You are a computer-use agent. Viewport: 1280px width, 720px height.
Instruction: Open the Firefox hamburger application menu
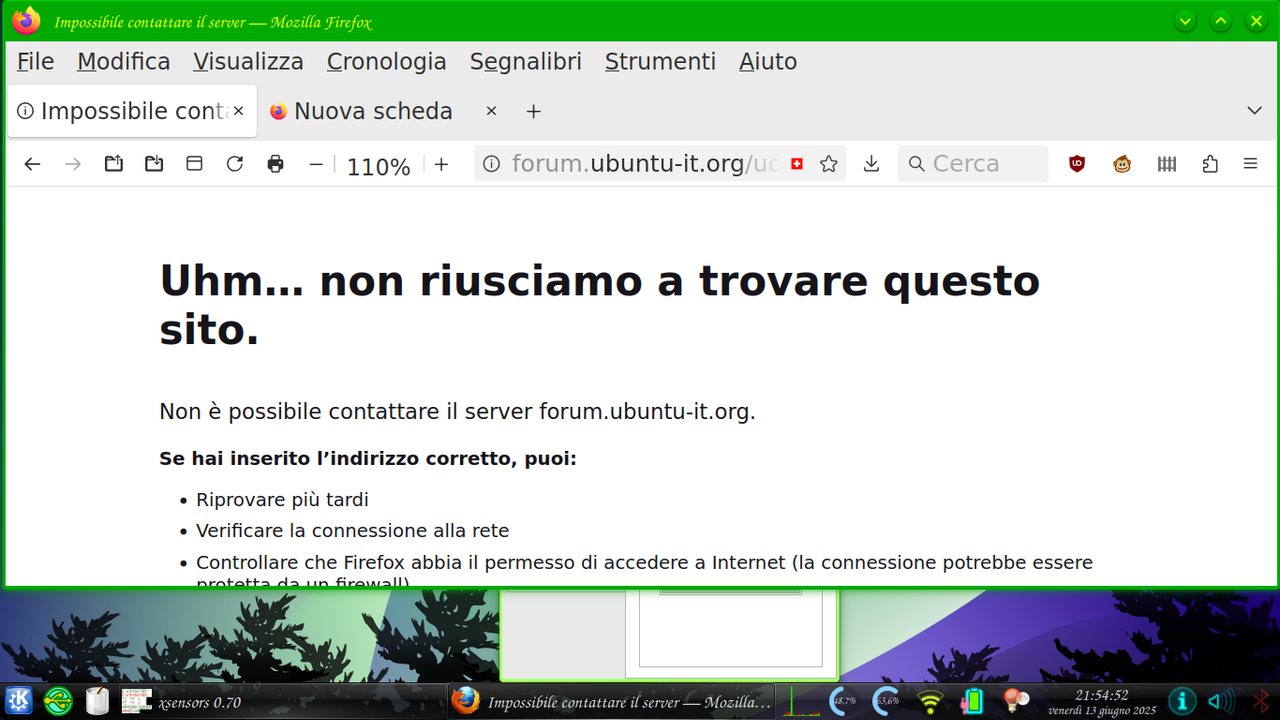click(1250, 164)
